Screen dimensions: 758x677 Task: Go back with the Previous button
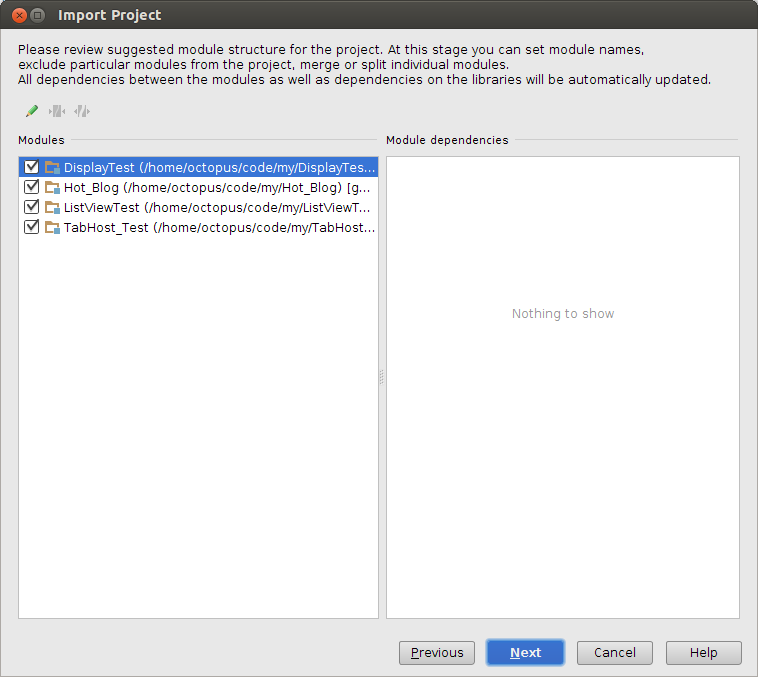pyautogui.click(x=437, y=653)
